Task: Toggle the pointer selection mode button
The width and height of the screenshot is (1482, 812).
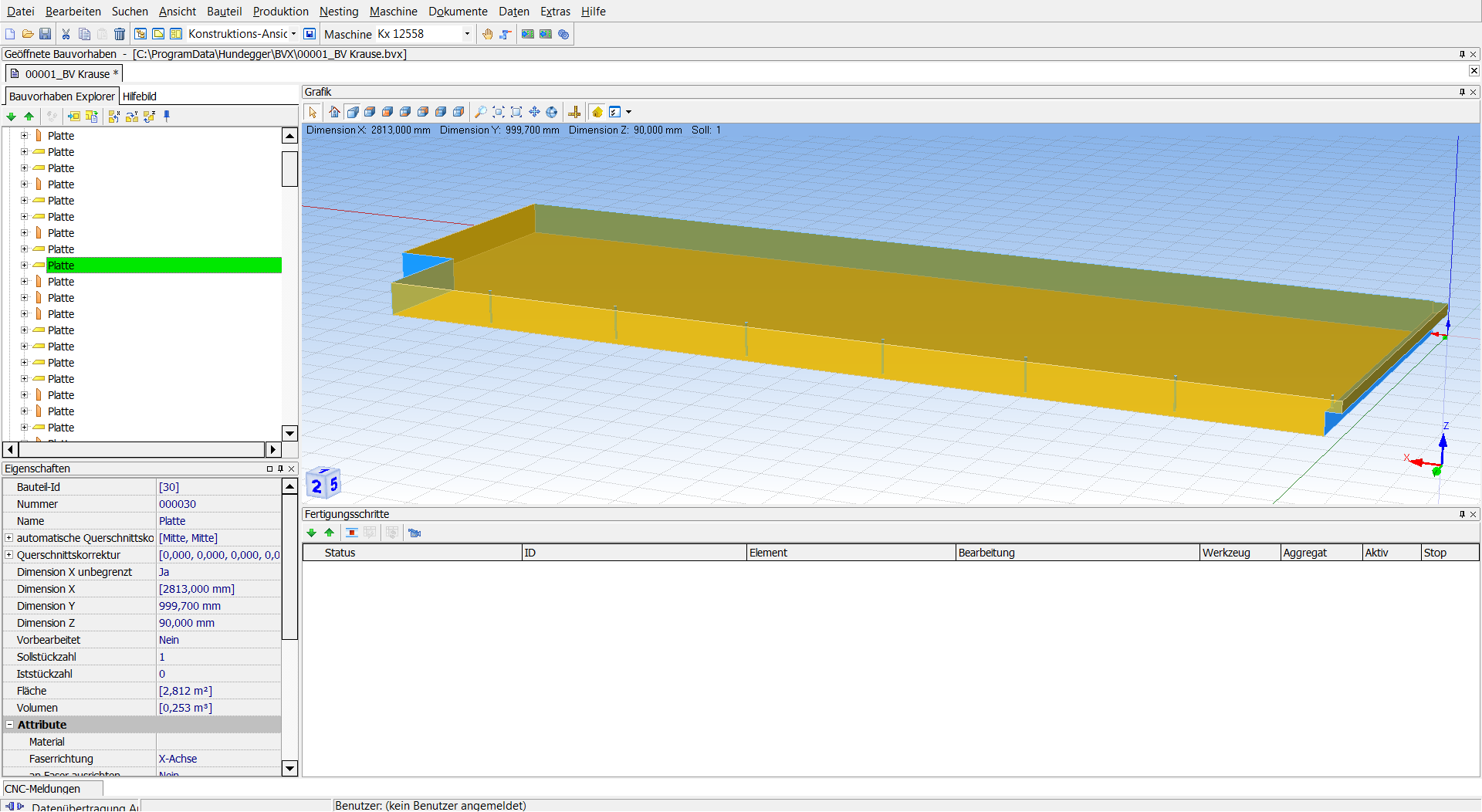Action: pos(313,112)
